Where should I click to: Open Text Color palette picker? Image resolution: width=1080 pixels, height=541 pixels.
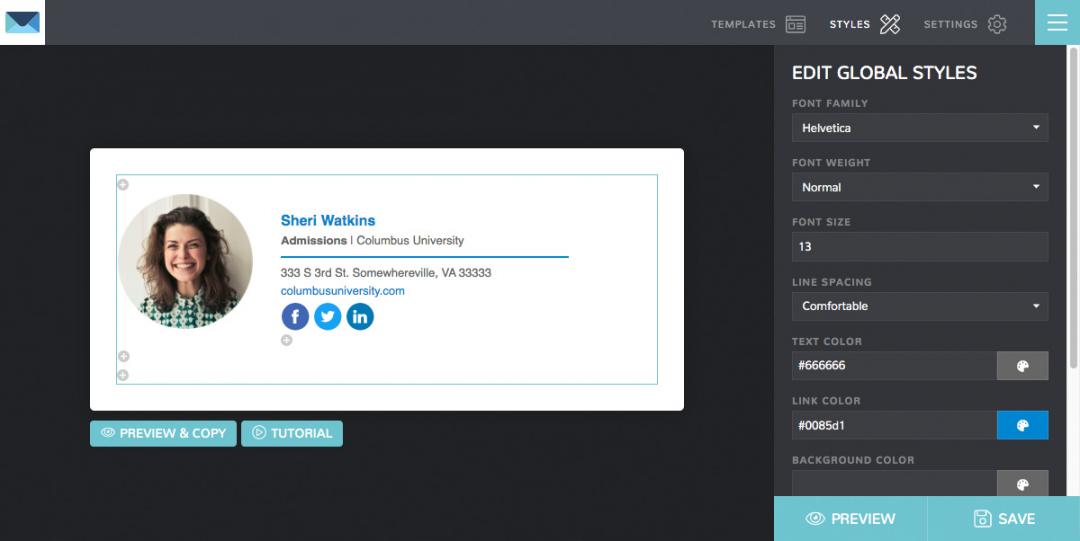coord(1023,366)
